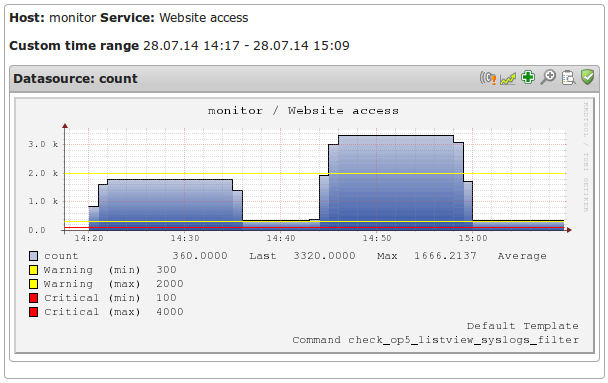Click the 3.0 k y-axis label
Viewport: 608px width, 383px height.
[43, 145]
